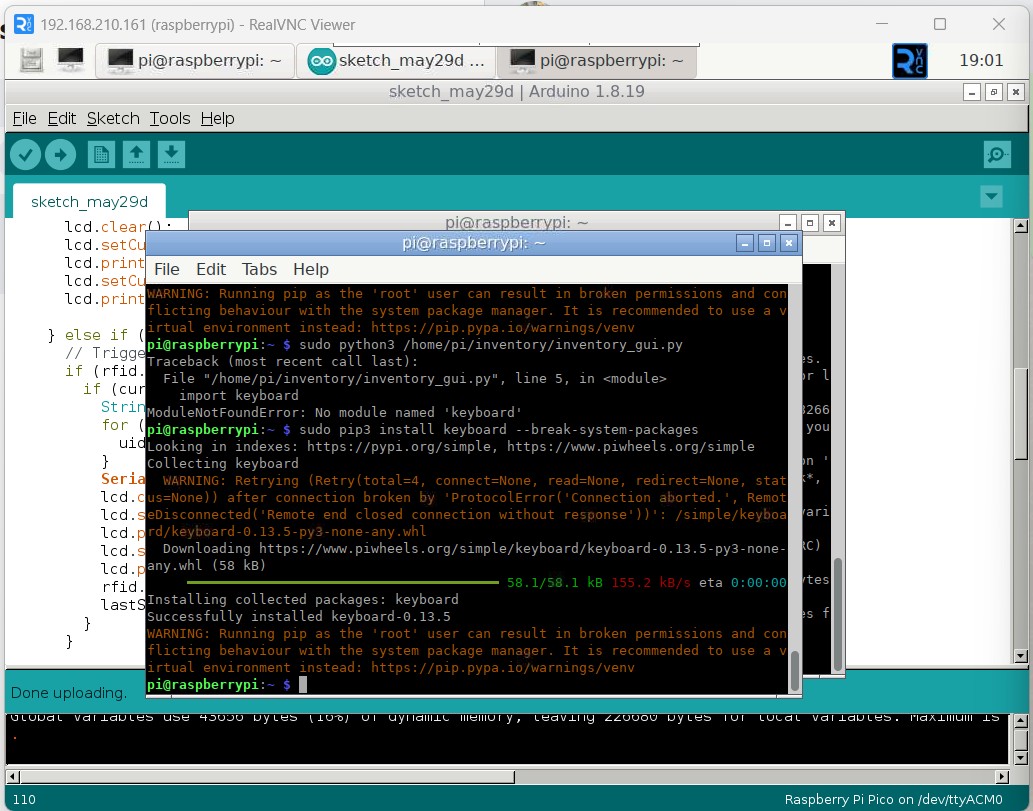Screen dimensions: 1033x811
Task: Click the Arduino editor scroll-down arrow
Action: [1020, 656]
